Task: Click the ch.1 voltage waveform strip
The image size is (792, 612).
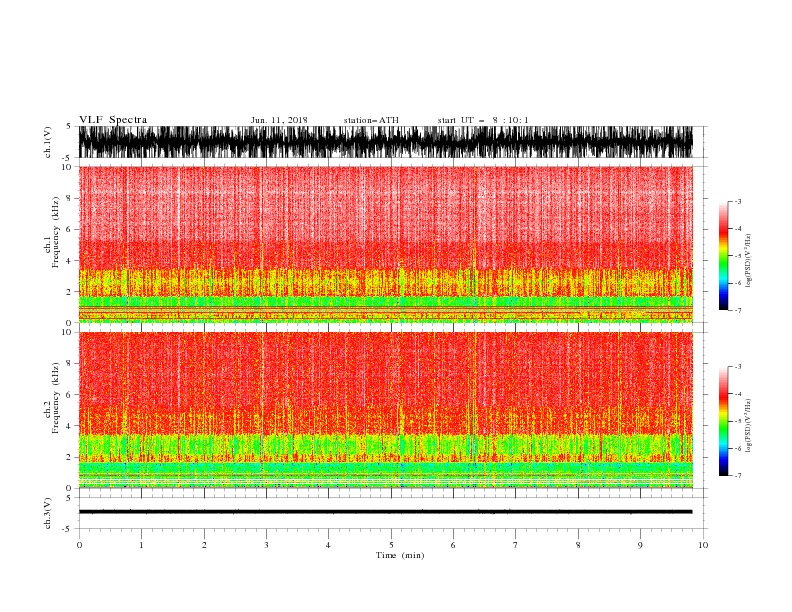Action: (x=386, y=142)
